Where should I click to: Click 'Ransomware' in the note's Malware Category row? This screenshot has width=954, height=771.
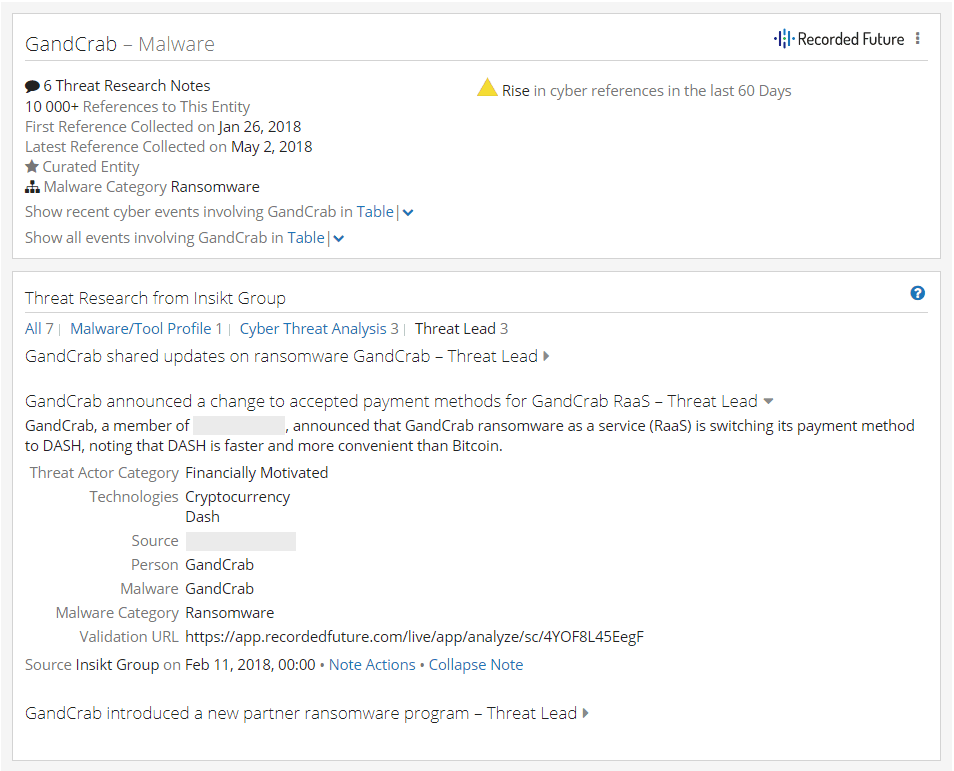230,613
